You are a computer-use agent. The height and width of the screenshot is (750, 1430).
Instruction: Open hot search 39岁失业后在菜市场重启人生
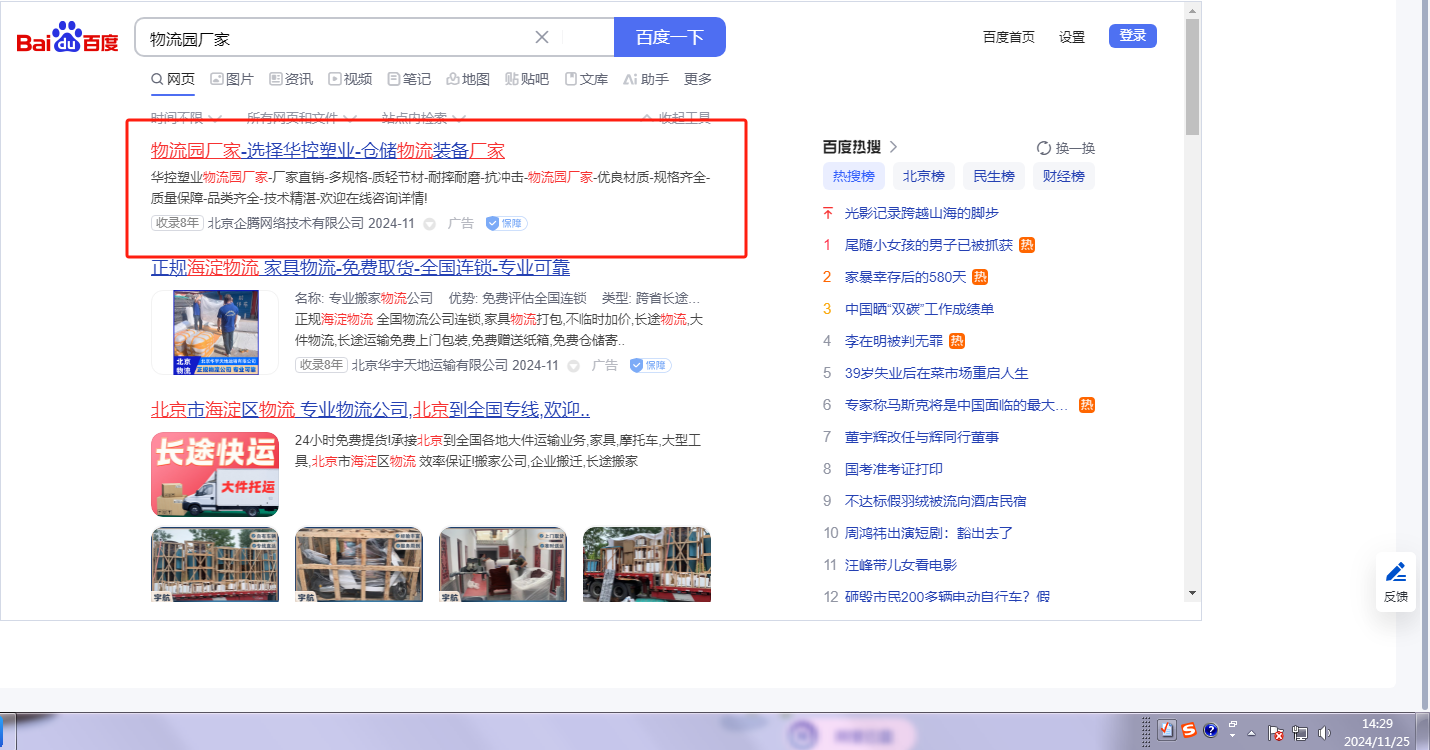(x=937, y=373)
